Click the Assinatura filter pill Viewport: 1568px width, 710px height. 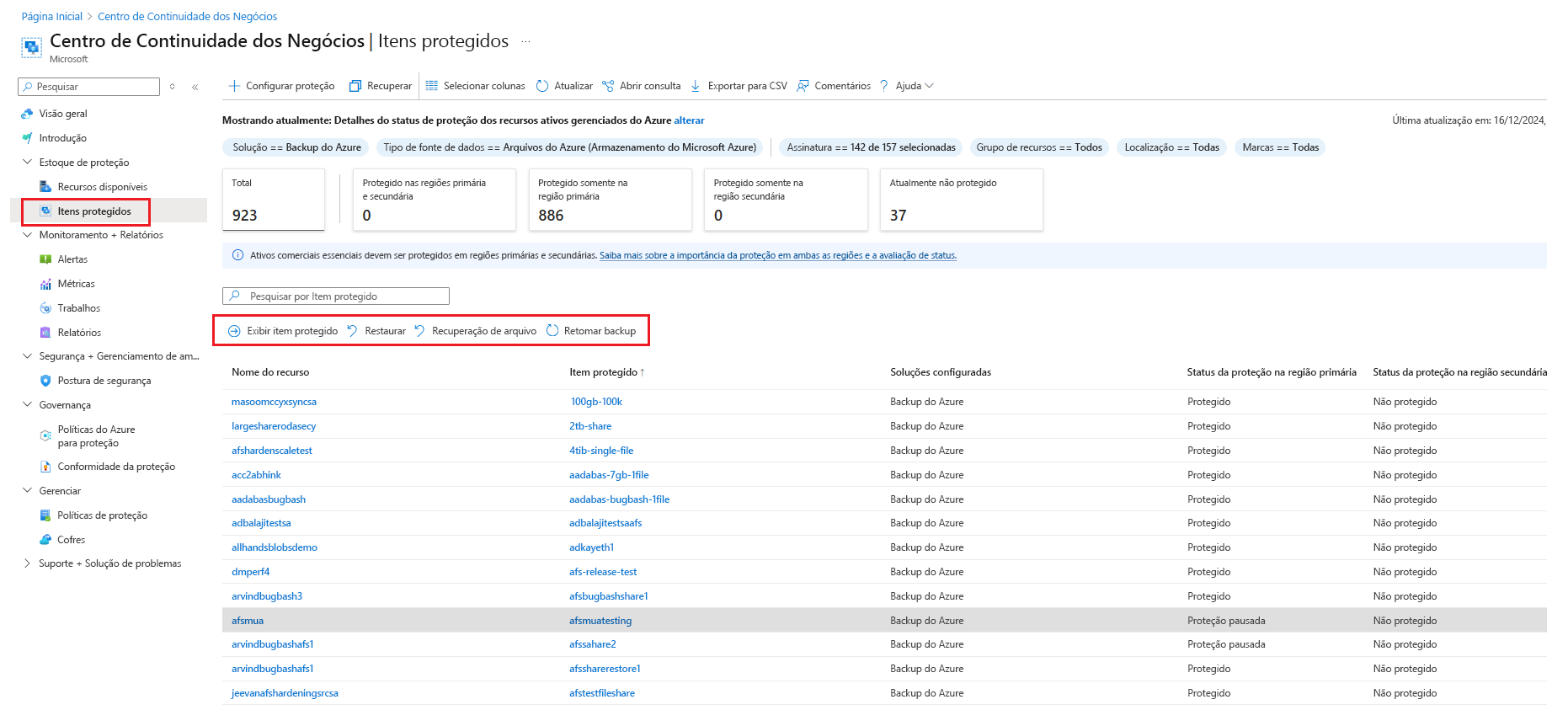click(x=872, y=147)
